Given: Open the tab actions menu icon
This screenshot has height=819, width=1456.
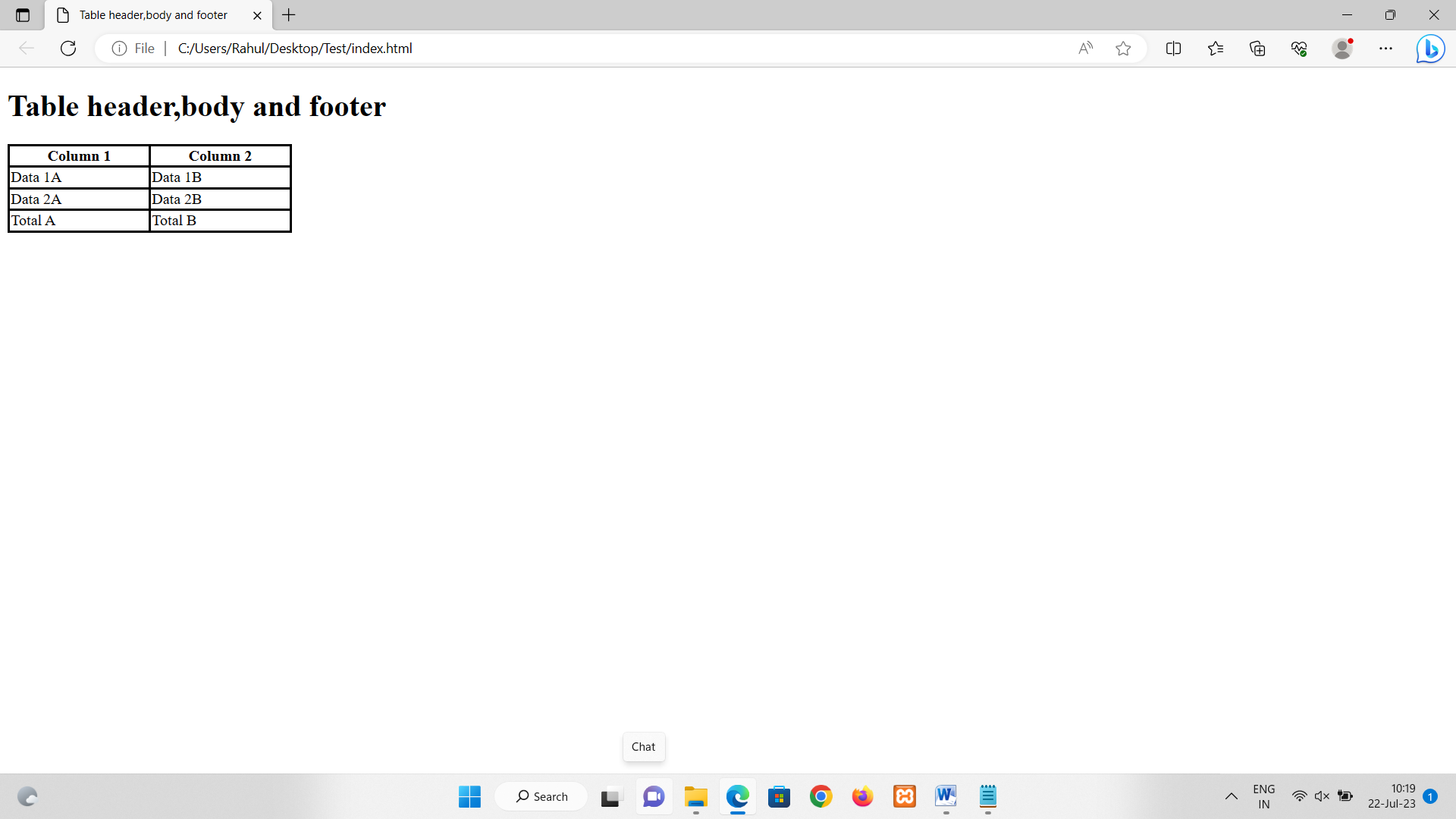Looking at the screenshot, I should click(23, 15).
